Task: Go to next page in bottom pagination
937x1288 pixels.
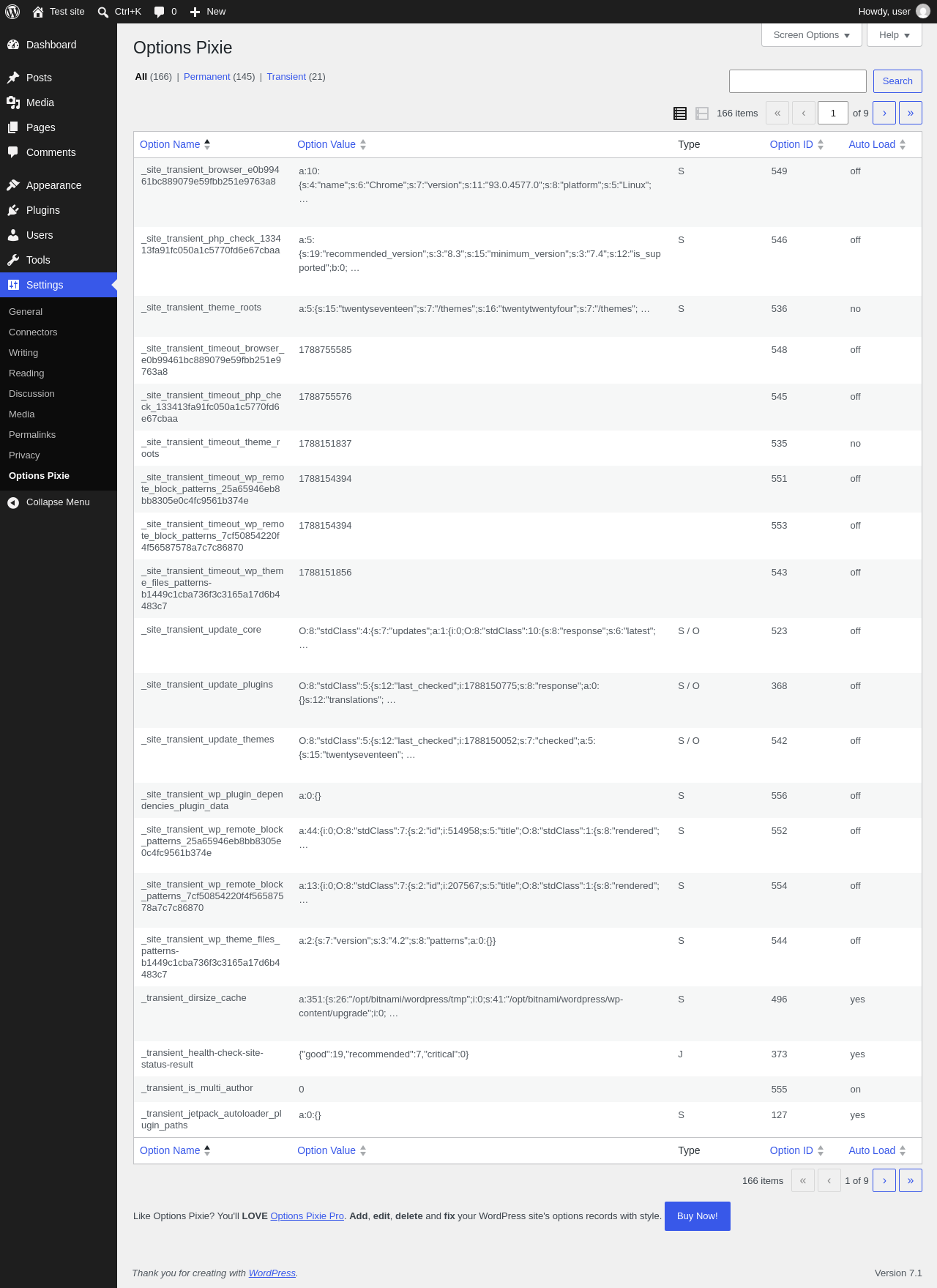Action: [x=884, y=1180]
